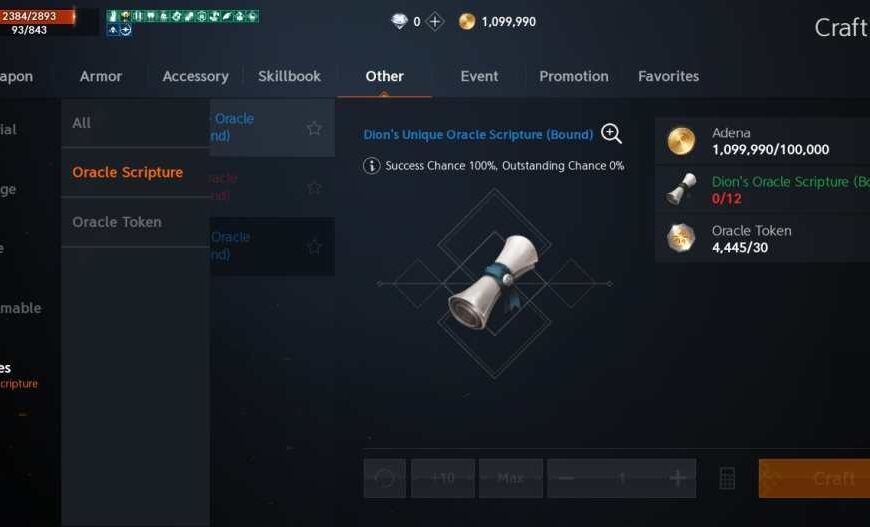Toggle the favorite star on the third recipe
This screenshot has height=527, width=870.
point(314,246)
